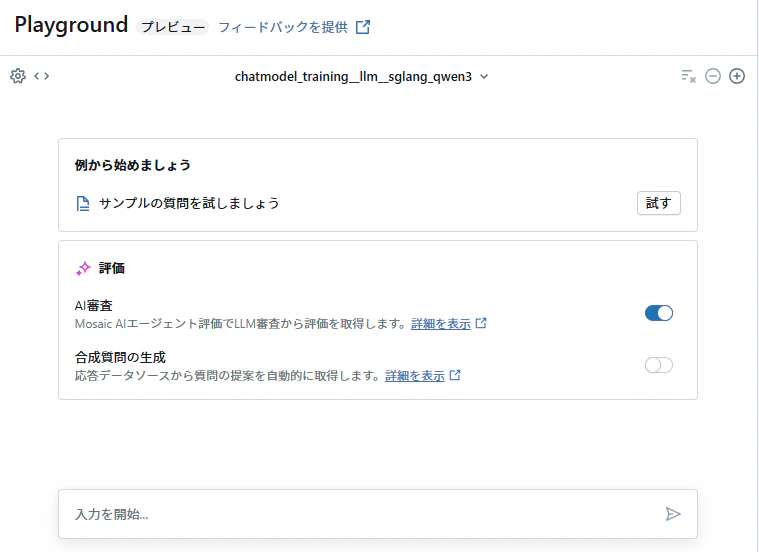Click the 例から始めましょう heading
The width and height of the screenshot is (759, 552).
coord(133,165)
